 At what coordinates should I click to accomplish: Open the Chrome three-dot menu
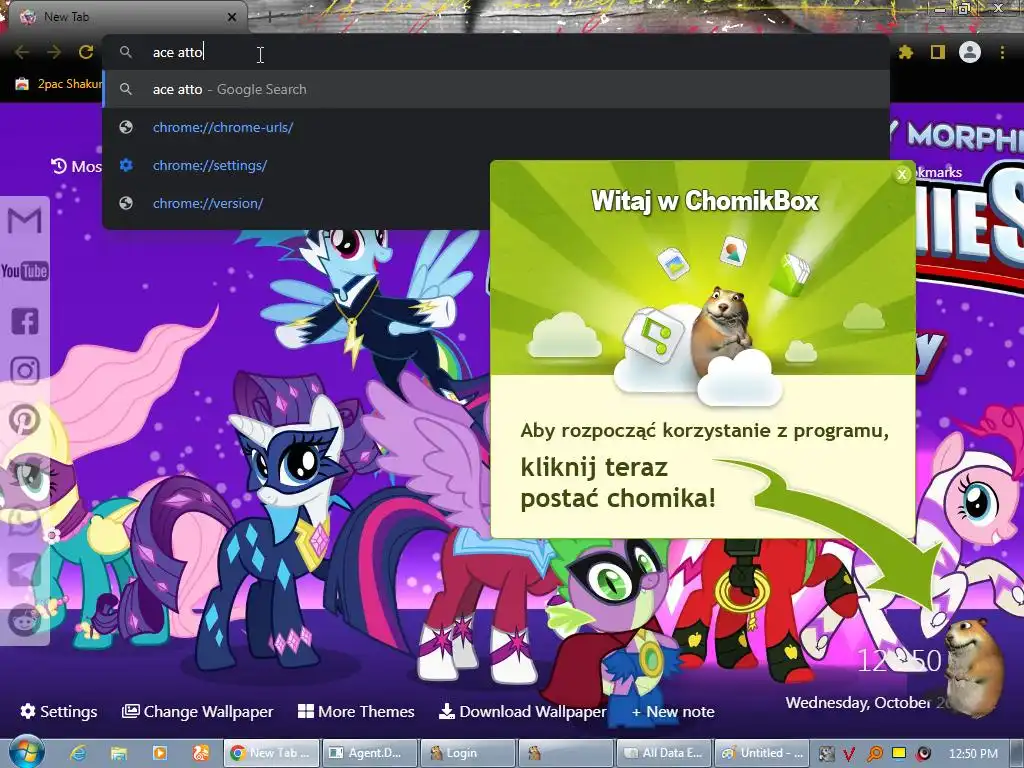(1002, 52)
